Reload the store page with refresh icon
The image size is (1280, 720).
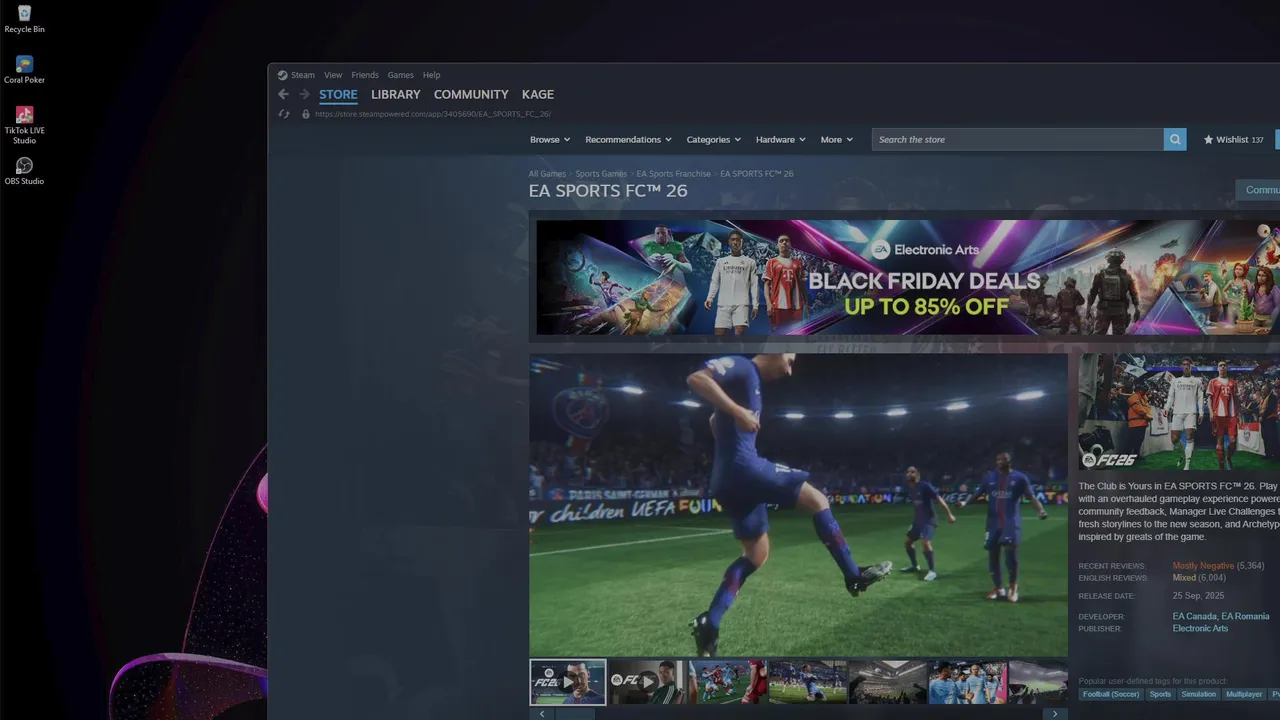(284, 114)
